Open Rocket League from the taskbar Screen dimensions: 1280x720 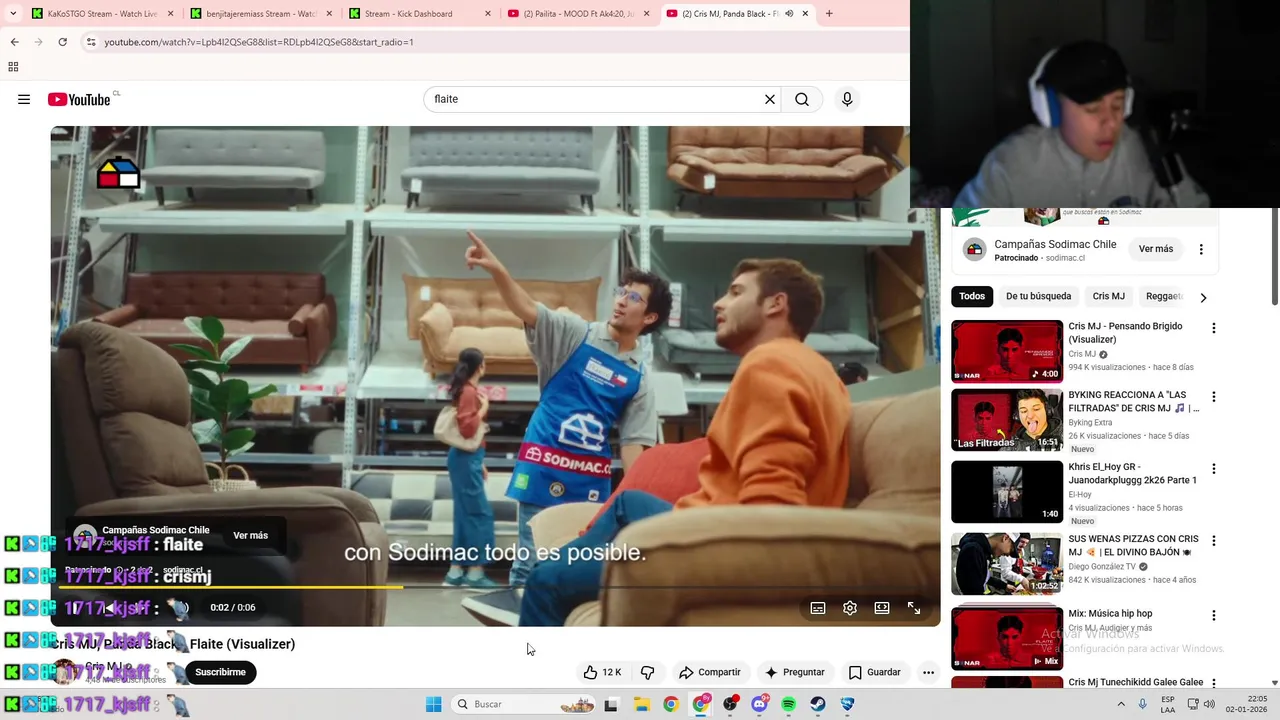[848, 704]
